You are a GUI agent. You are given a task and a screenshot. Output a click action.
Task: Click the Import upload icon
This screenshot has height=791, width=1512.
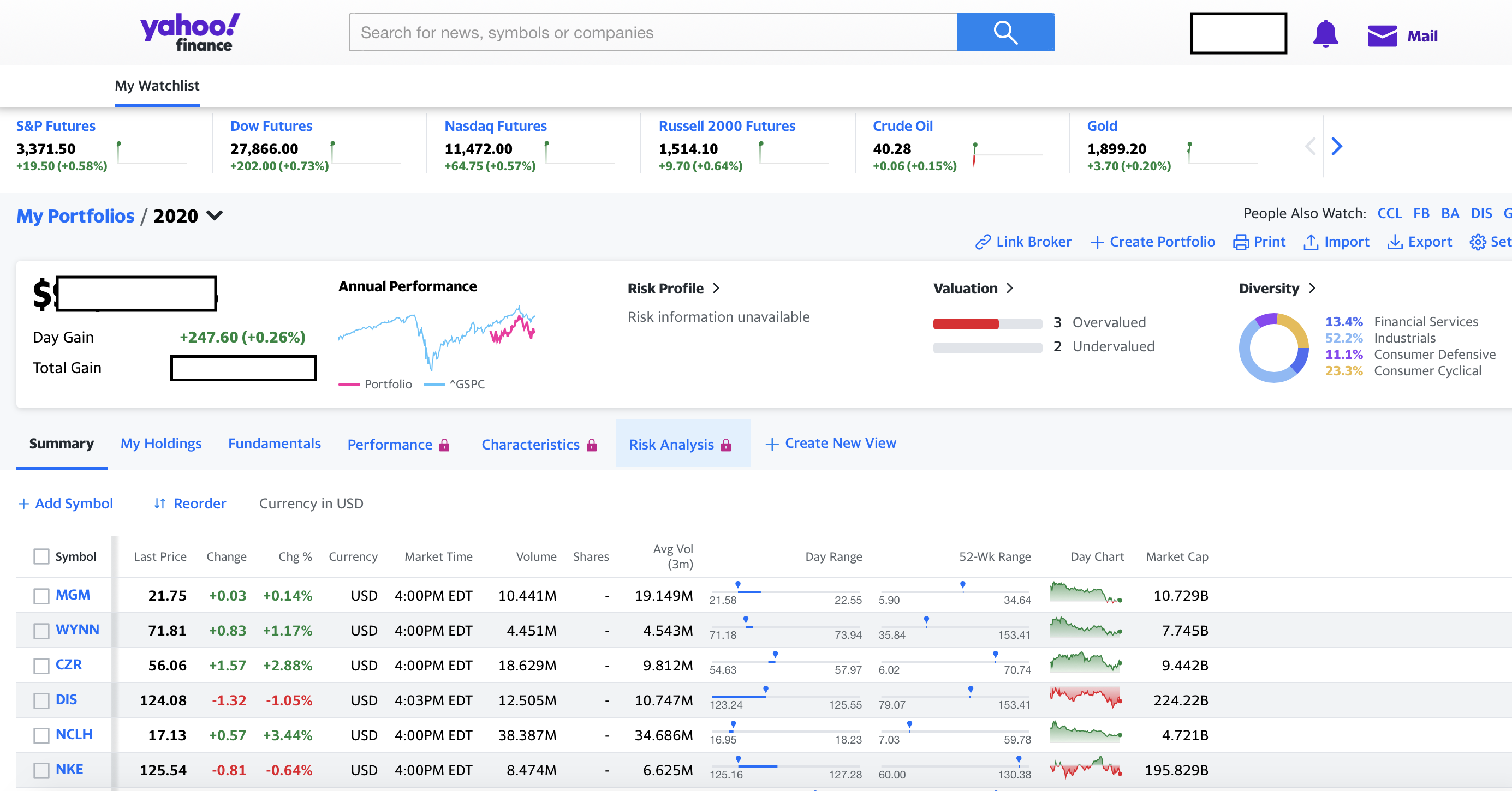(1310, 242)
